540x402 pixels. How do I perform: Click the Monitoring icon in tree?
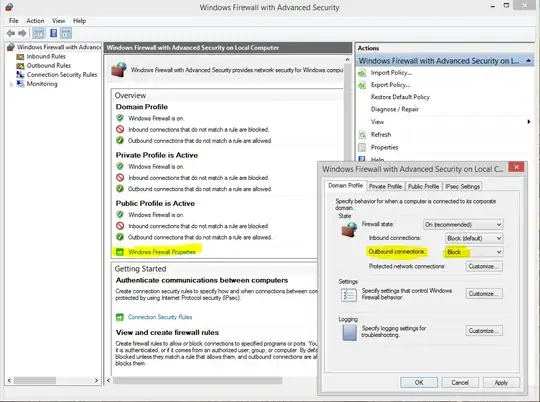(20, 84)
